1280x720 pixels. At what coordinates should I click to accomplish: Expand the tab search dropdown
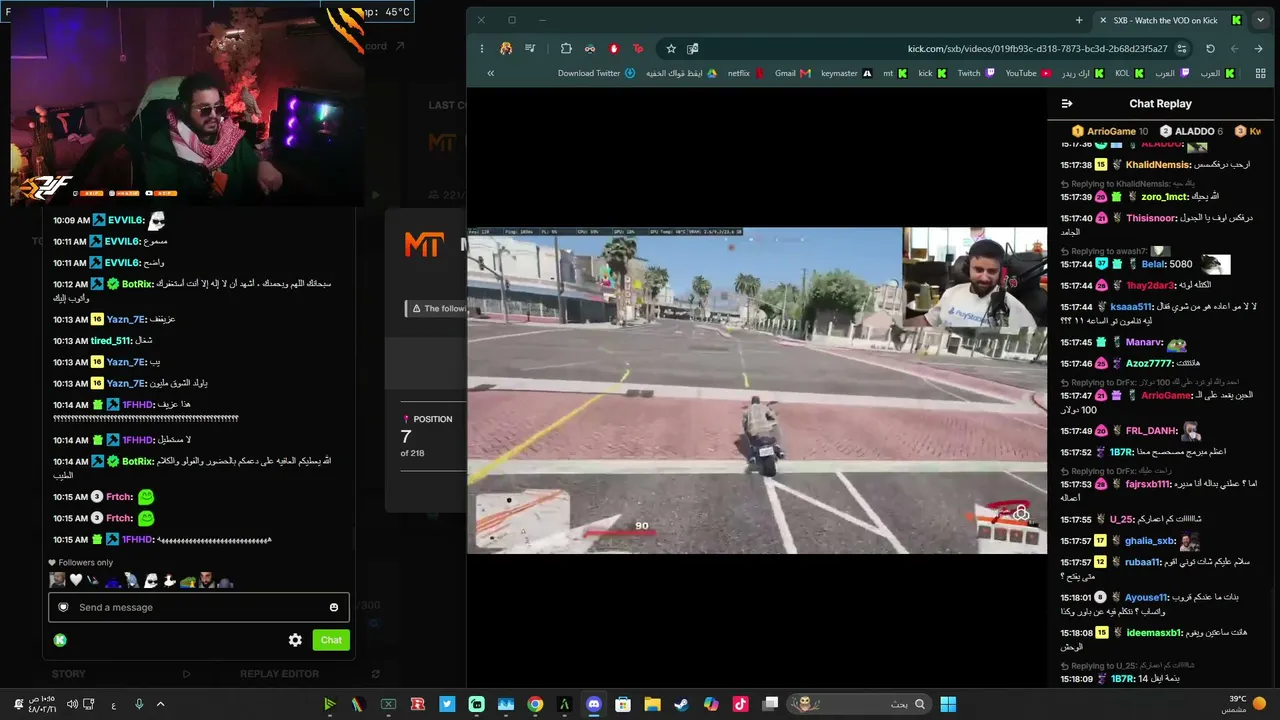coord(1260,20)
